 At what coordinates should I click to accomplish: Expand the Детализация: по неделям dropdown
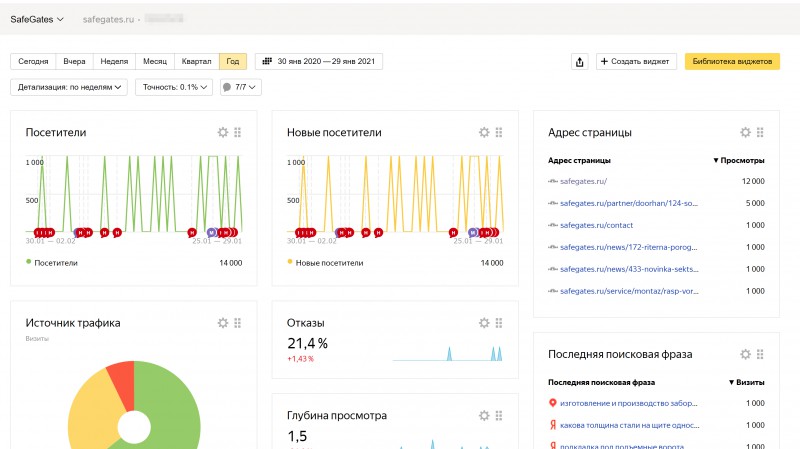[x=71, y=87]
